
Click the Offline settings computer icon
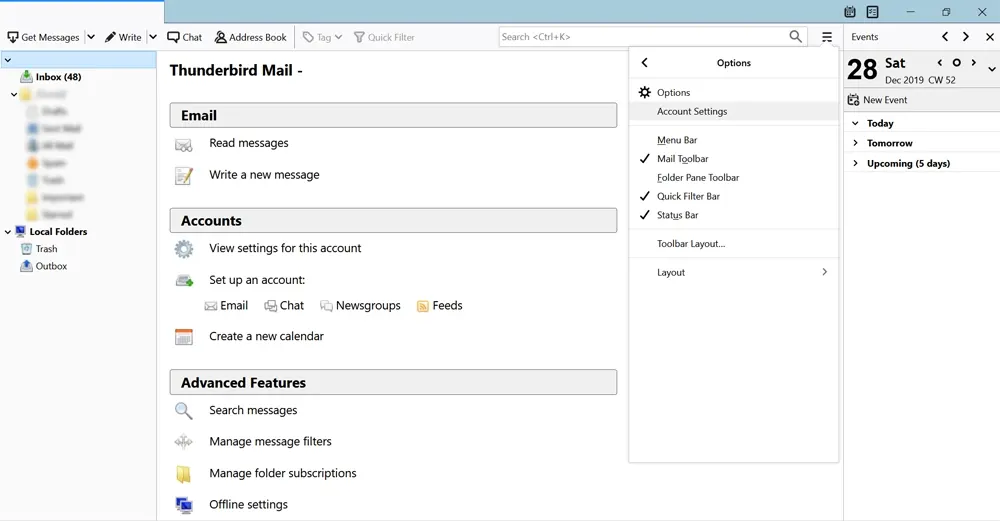coord(184,505)
